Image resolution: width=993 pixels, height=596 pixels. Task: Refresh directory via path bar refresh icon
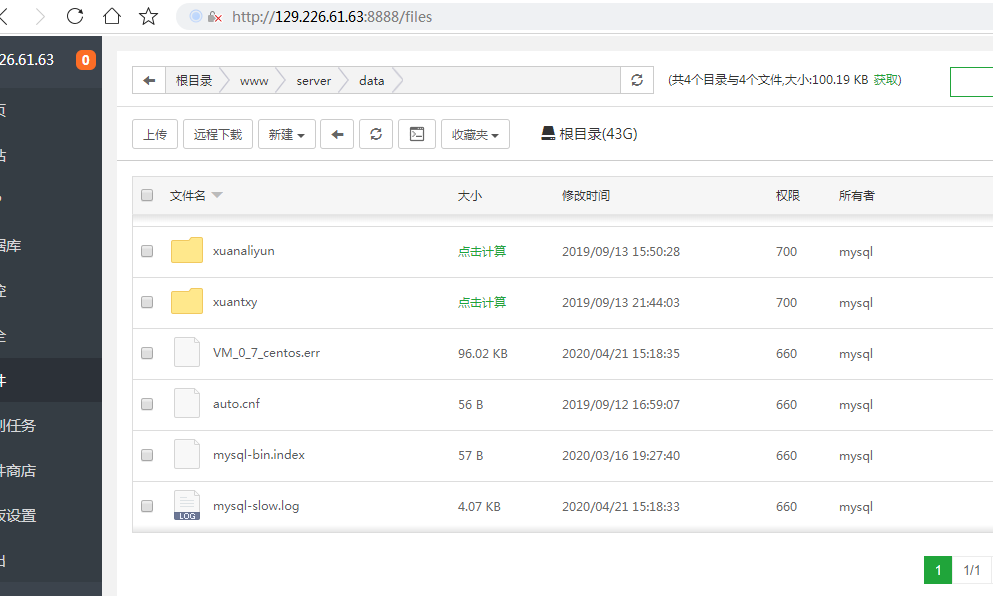637,81
